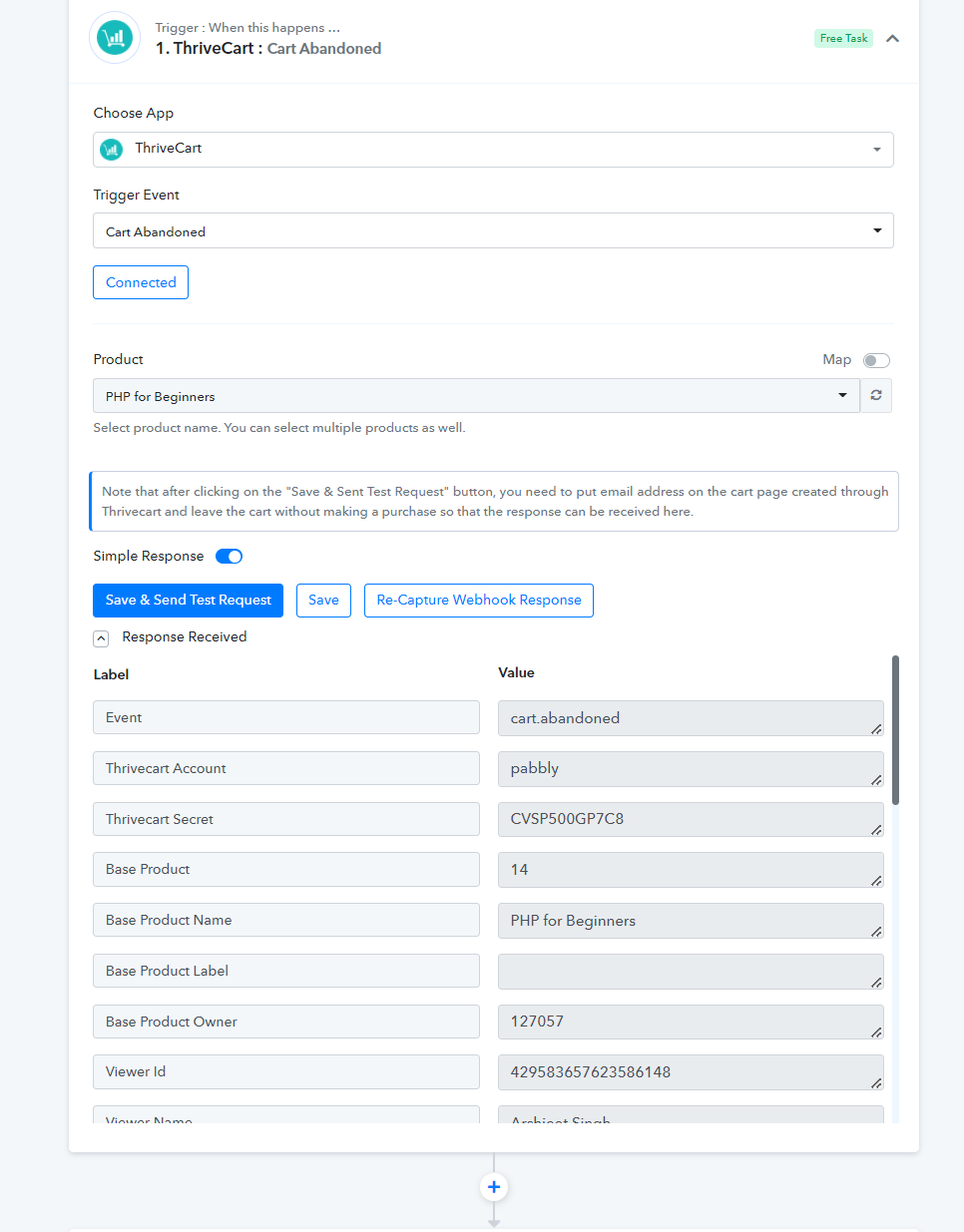Click the ThriveCart logo in Choose App field
The height and width of the screenshot is (1232, 964).
coord(113,150)
